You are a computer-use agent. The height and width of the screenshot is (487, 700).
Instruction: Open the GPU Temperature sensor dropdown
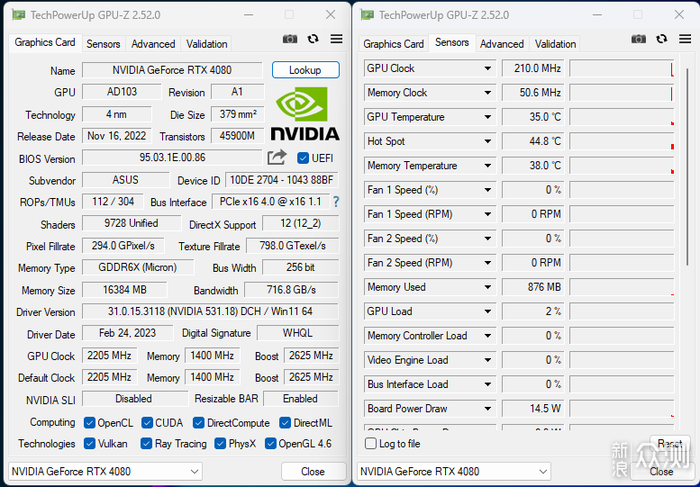point(488,117)
